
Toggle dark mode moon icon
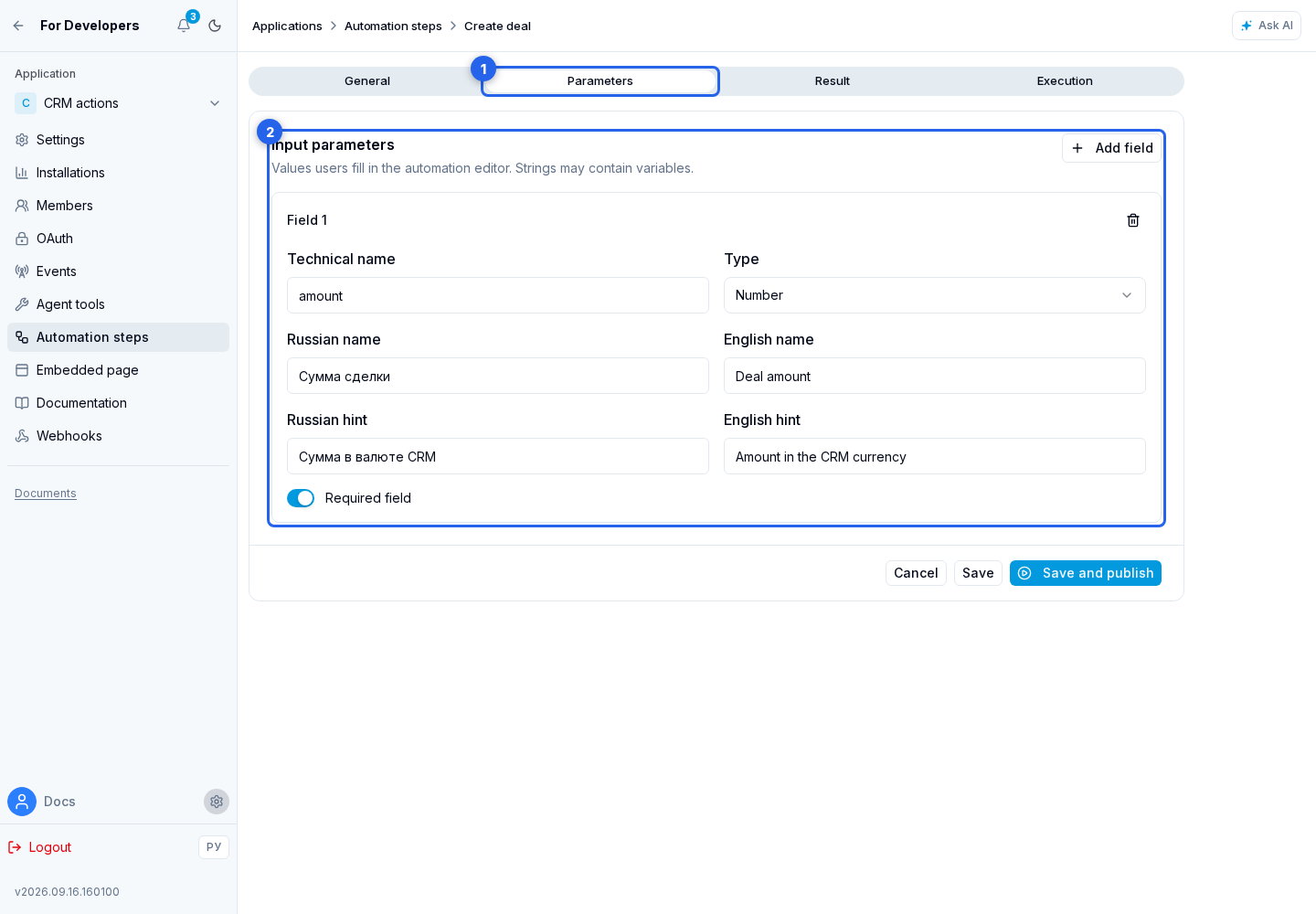215,26
